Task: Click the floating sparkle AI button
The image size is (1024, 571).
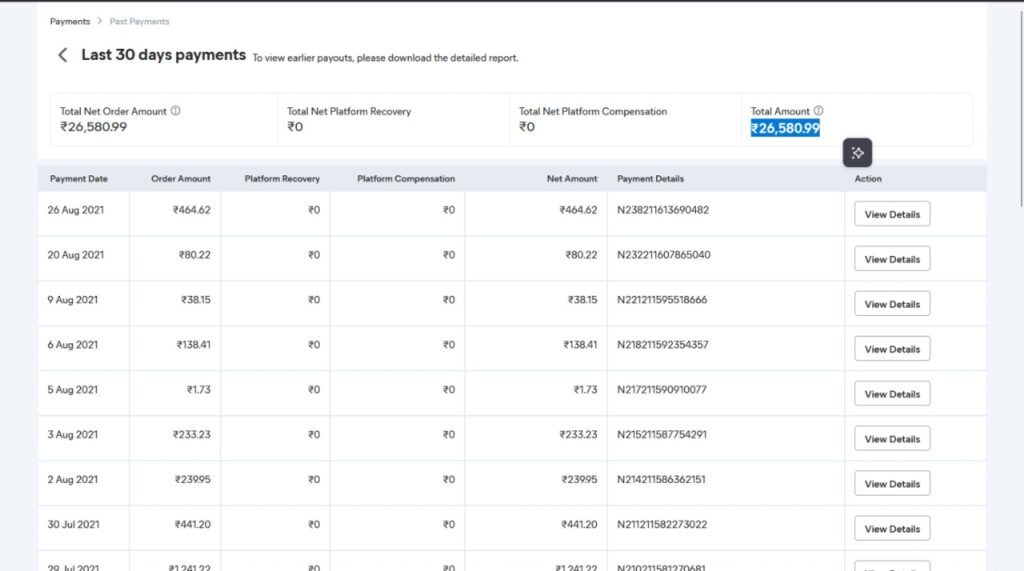Action: pos(857,152)
